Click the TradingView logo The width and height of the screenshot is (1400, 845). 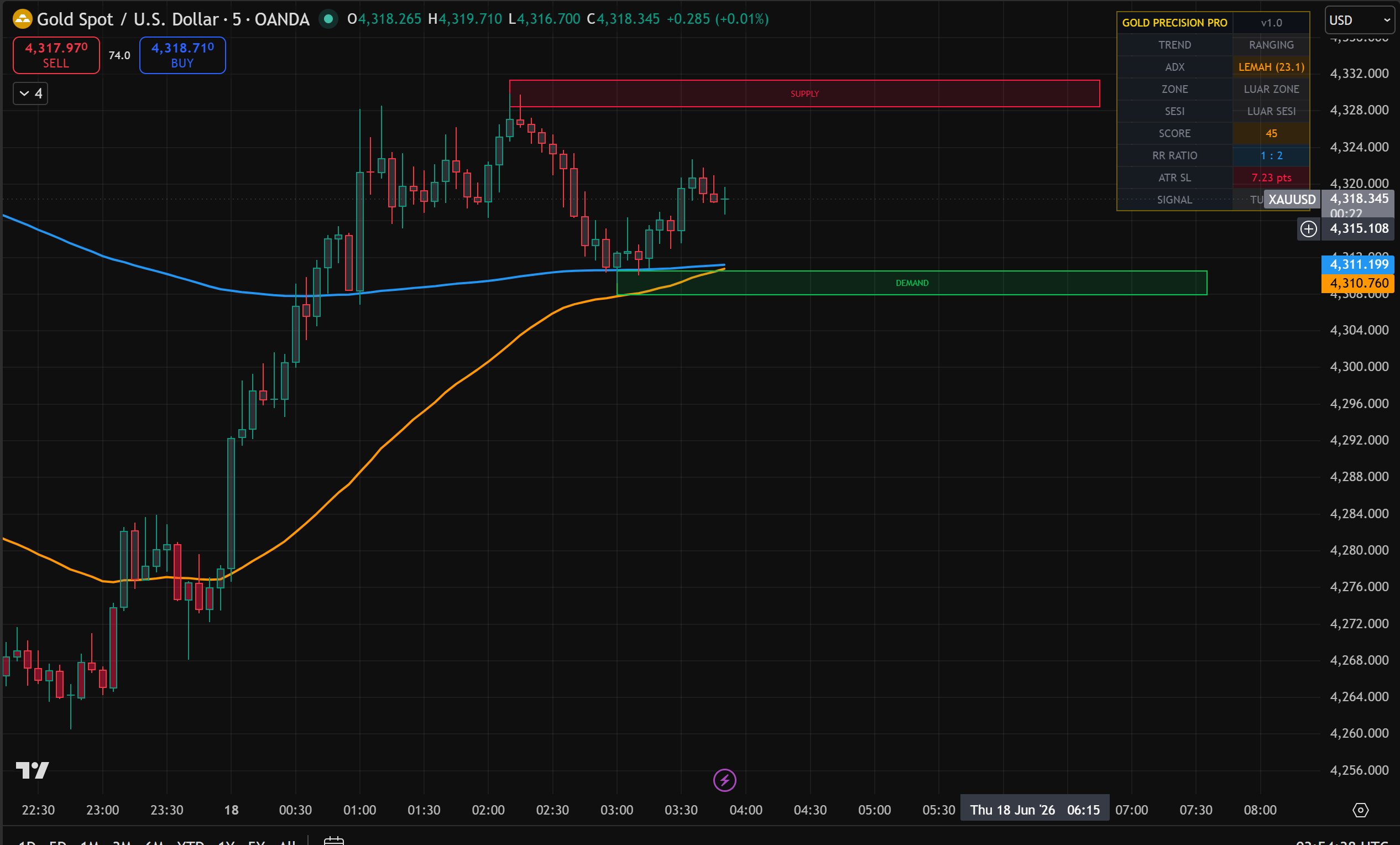33,770
